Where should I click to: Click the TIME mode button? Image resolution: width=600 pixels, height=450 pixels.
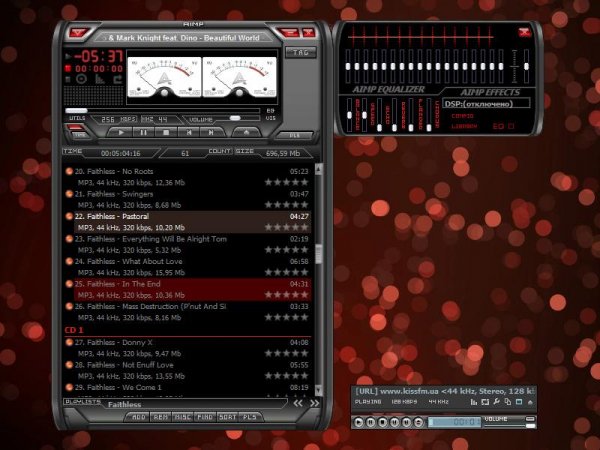tap(80, 135)
